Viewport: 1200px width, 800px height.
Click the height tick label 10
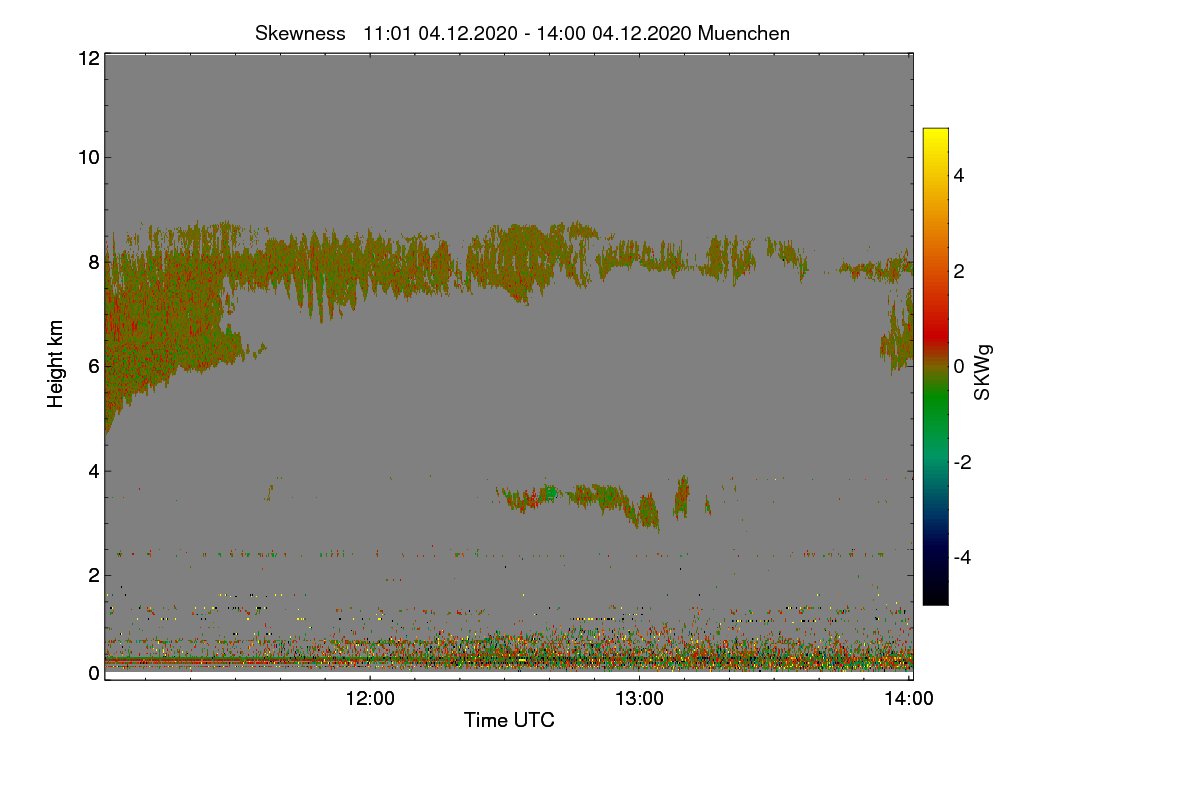[88, 157]
